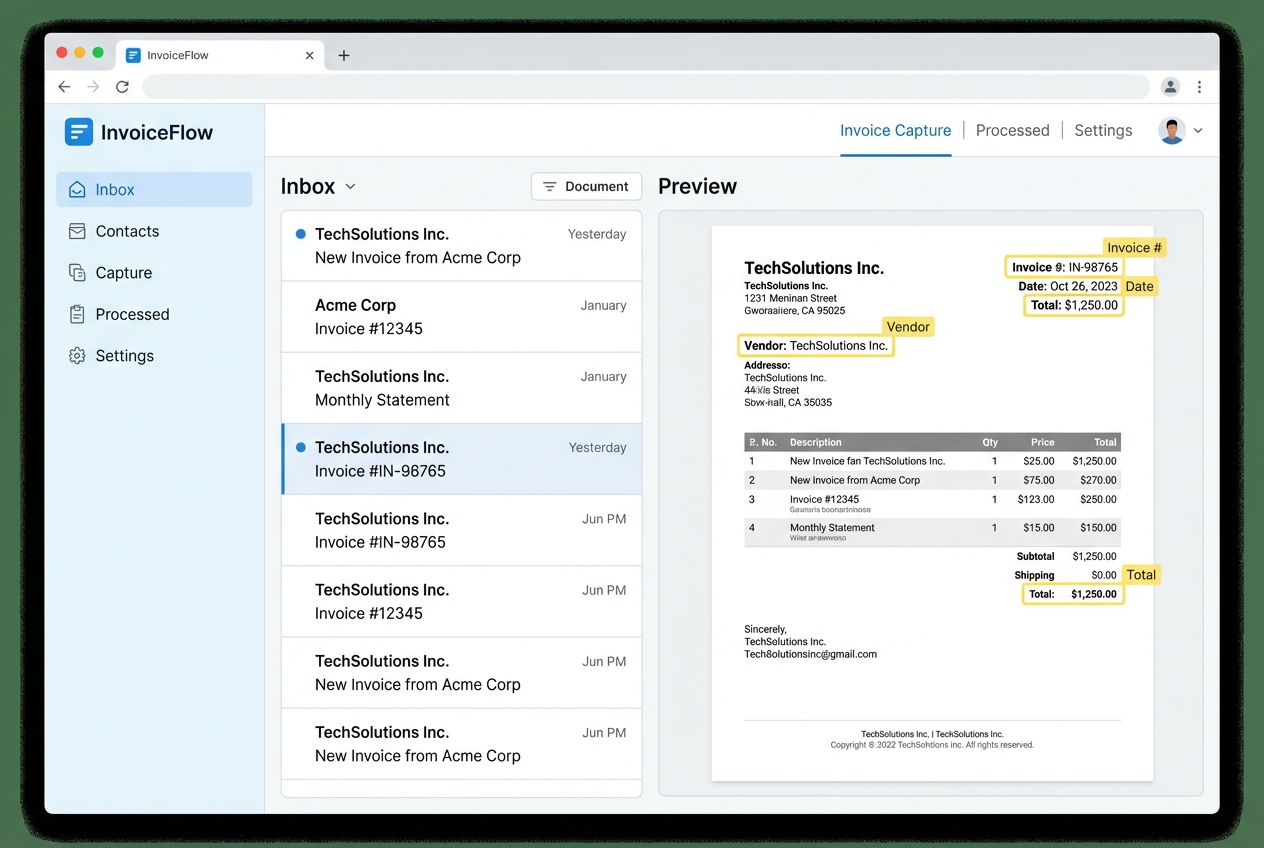The height and width of the screenshot is (848, 1264).
Task: Open the account chevron next to the avatar
Action: coord(1197,130)
